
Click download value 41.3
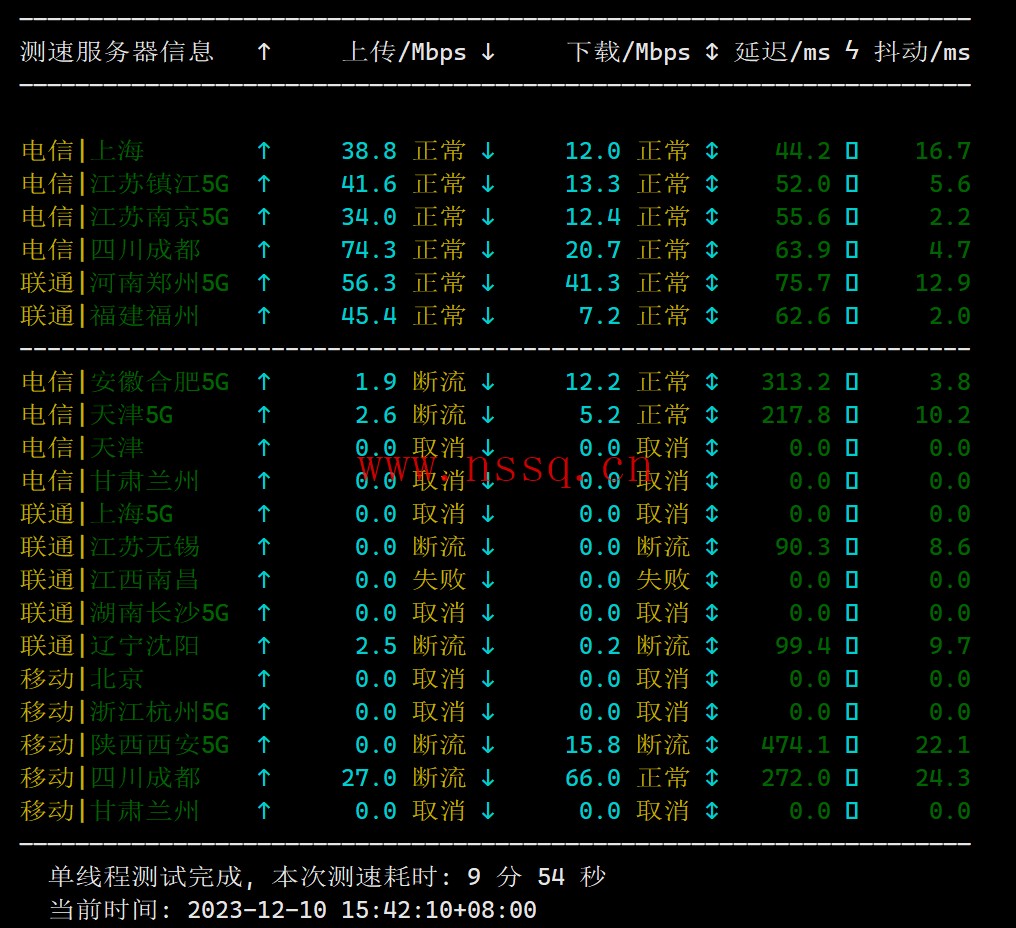click(x=593, y=283)
